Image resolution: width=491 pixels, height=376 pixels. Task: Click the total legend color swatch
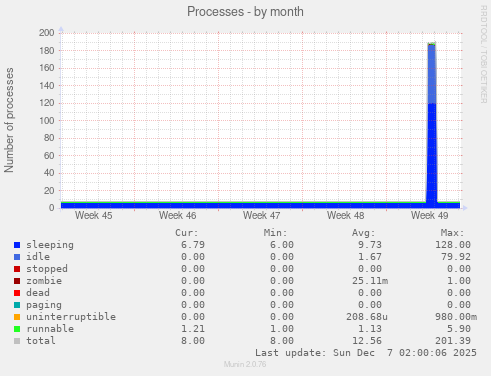click(x=17, y=341)
